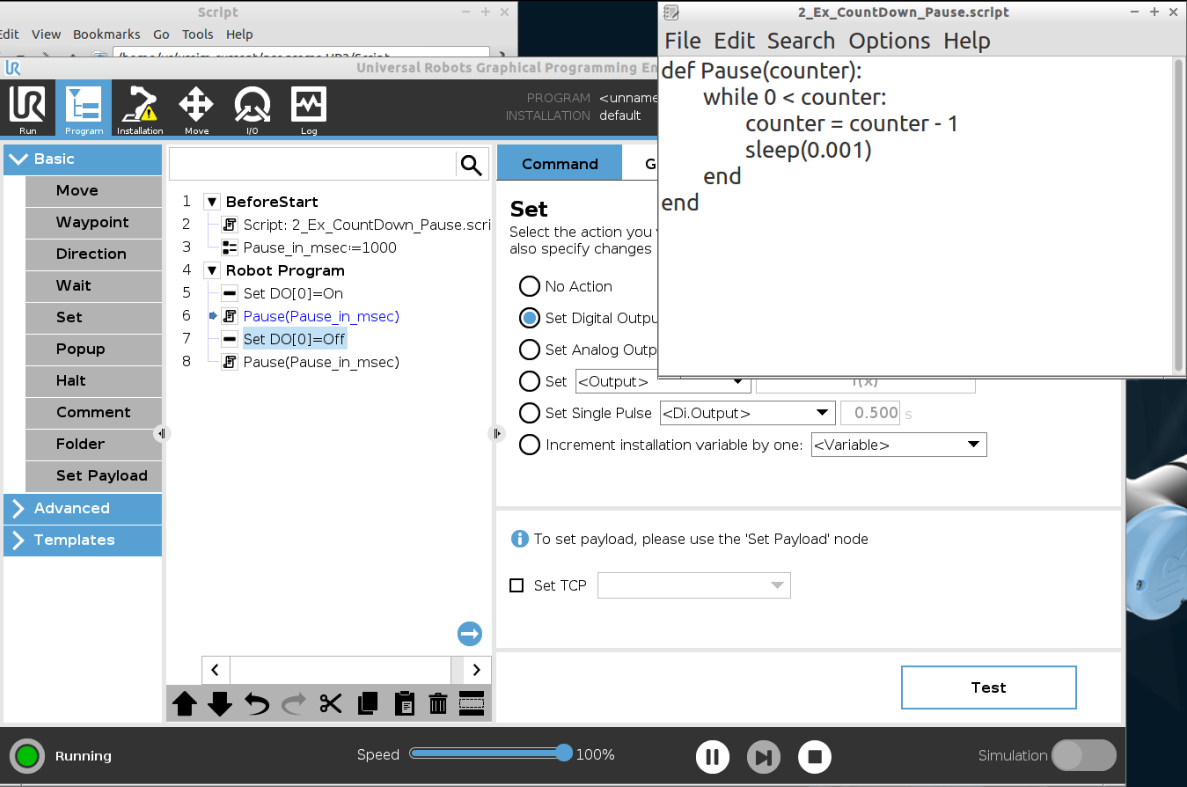Adjust the Speed slider handle
The height and width of the screenshot is (787, 1187).
(563, 753)
